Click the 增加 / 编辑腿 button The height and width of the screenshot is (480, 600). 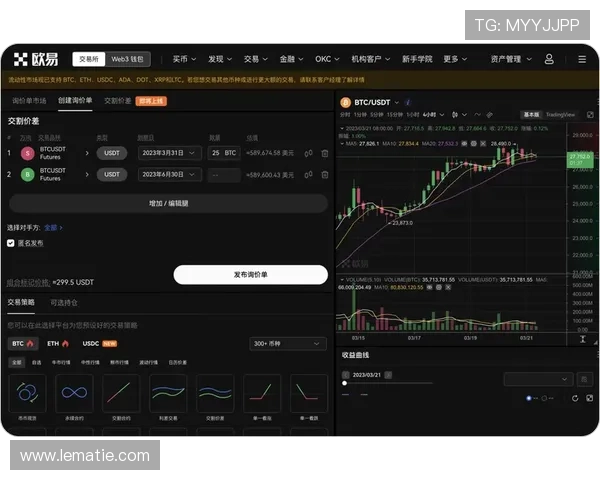[168, 203]
